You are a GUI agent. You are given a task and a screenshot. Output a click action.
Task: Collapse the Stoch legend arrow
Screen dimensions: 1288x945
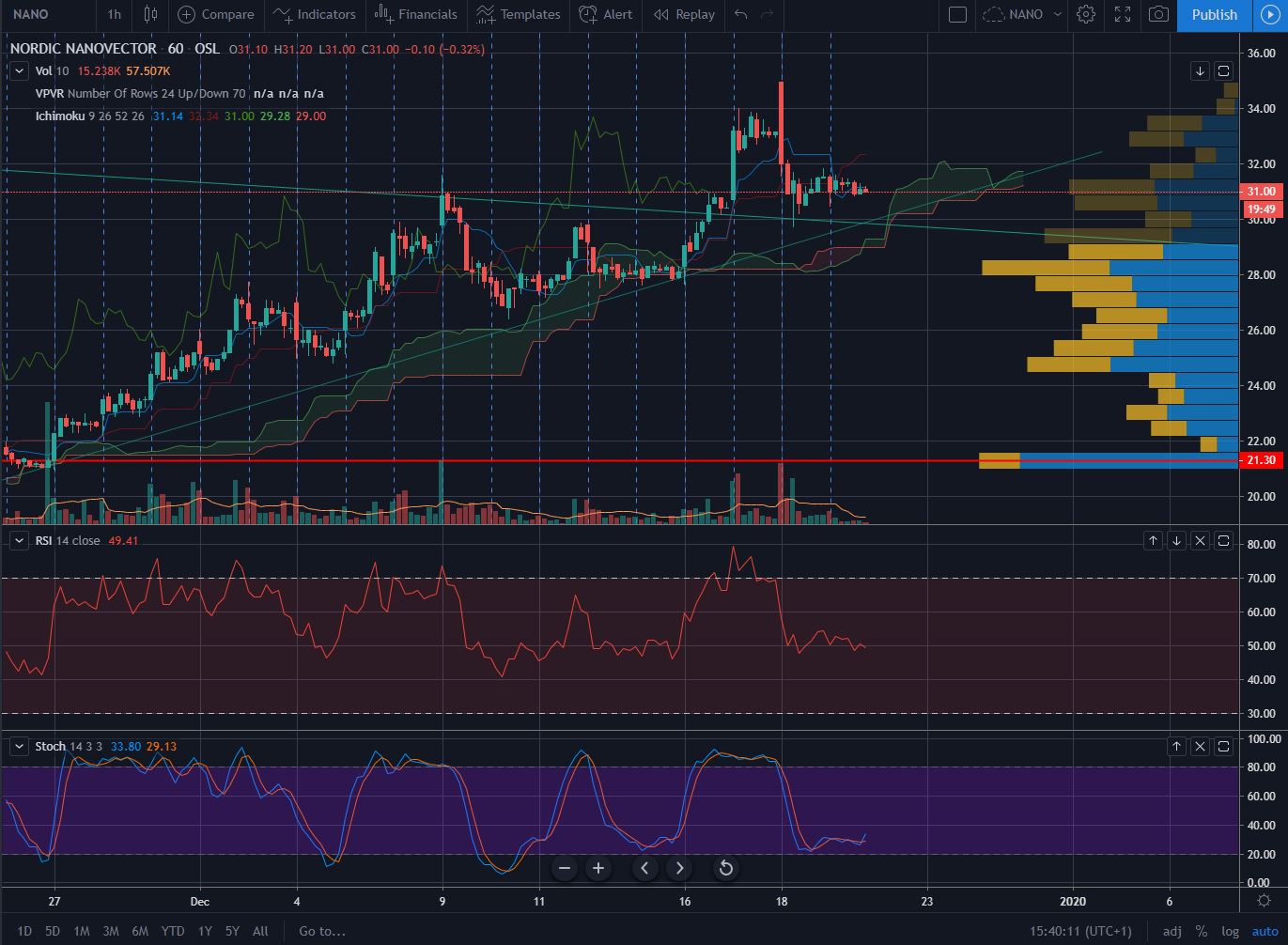tap(18, 746)
